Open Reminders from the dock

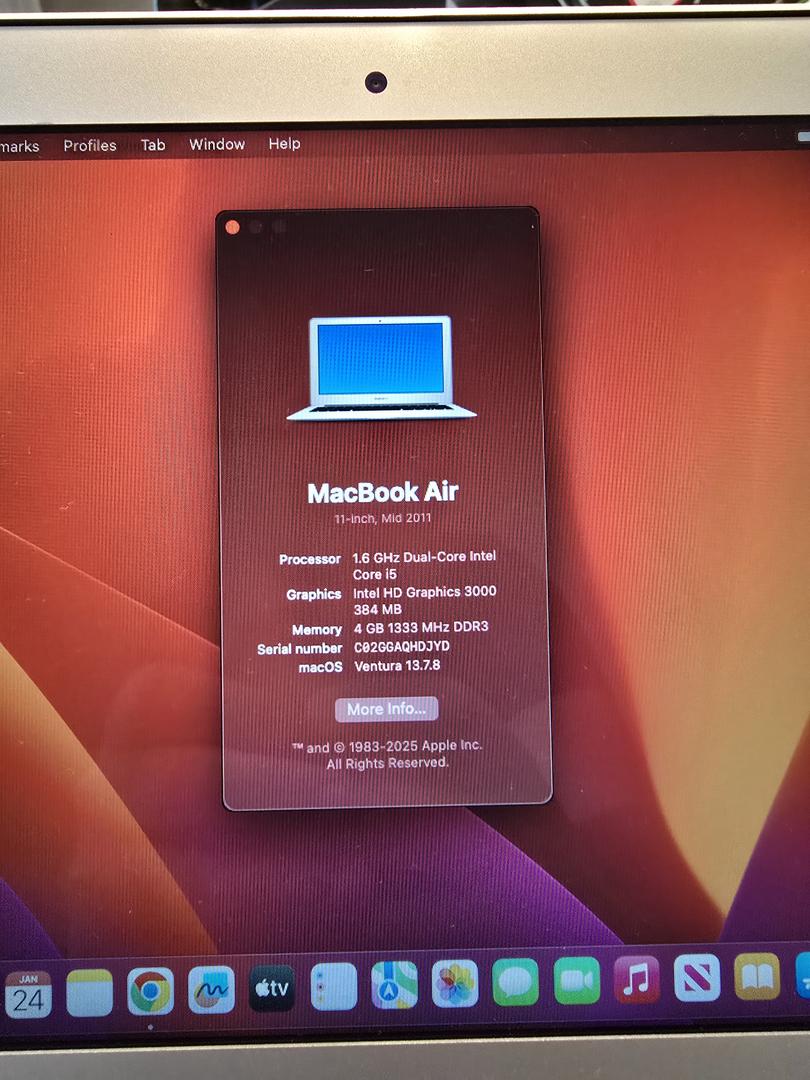333,987
